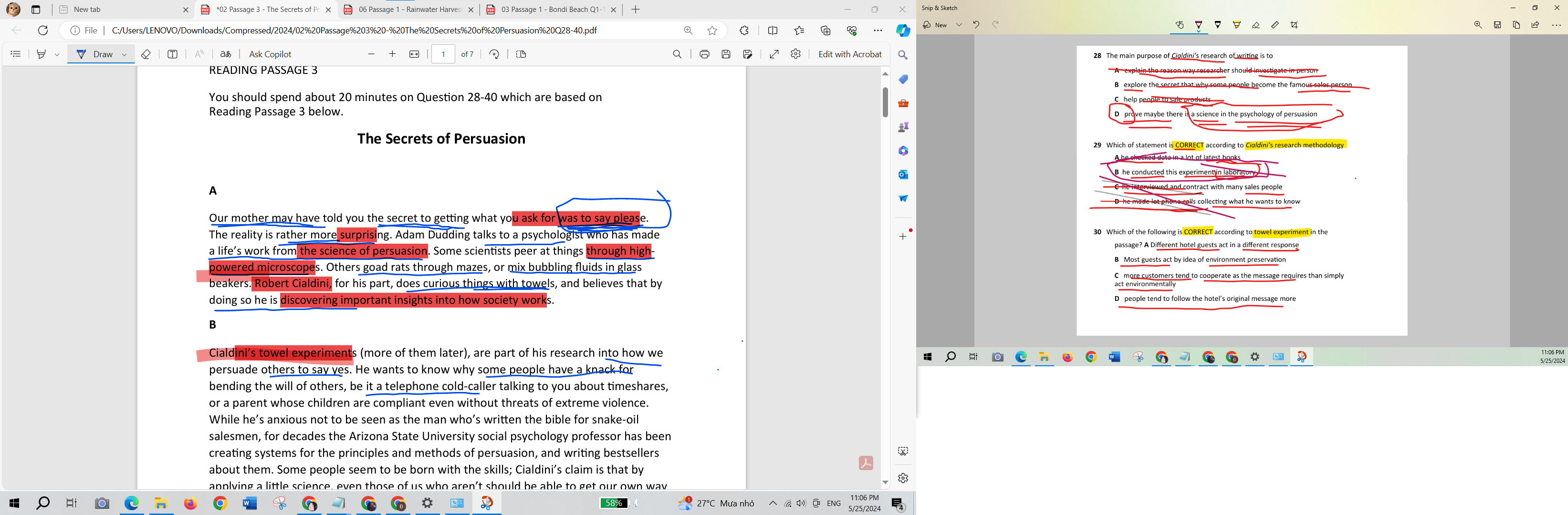Click the Ask Copilot button
The image size is (1568, 515).
pos(270,54)
